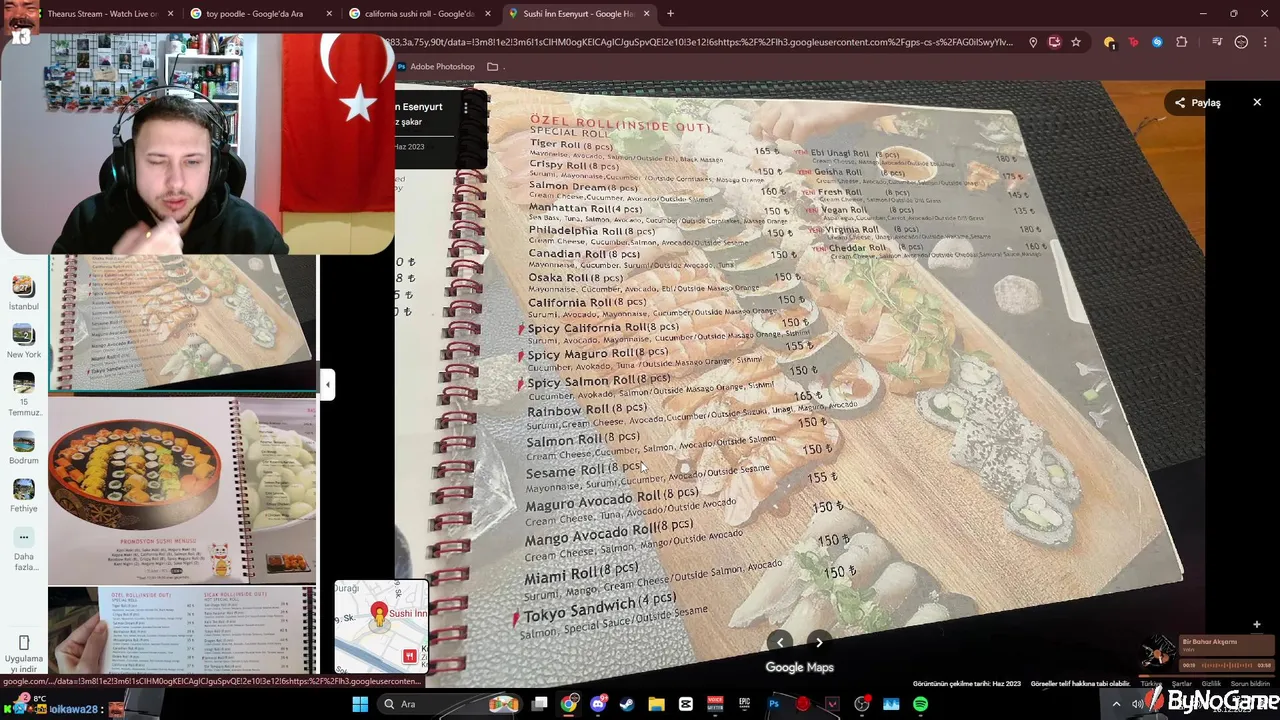The height and width of the screenshot is (720, 1280).
Task: Open the Photos app on the taskbar
Action: pos(891,704)
